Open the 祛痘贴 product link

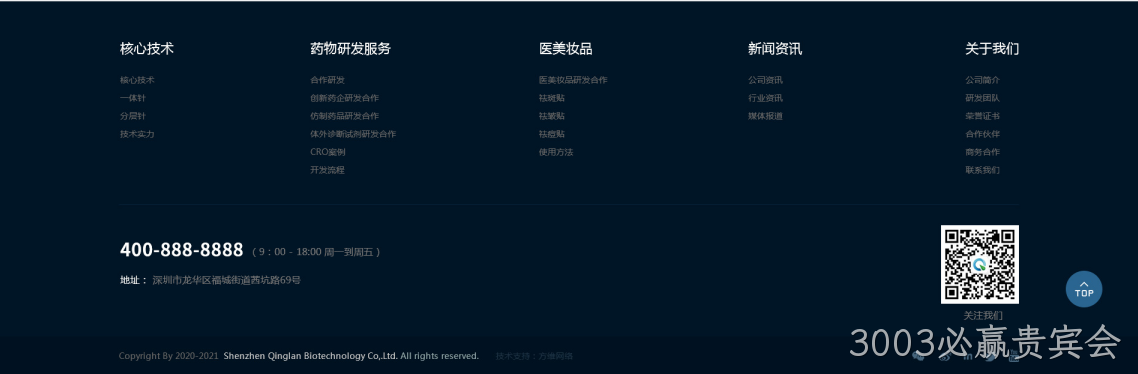pyautogui.click(x=552, y=134)
